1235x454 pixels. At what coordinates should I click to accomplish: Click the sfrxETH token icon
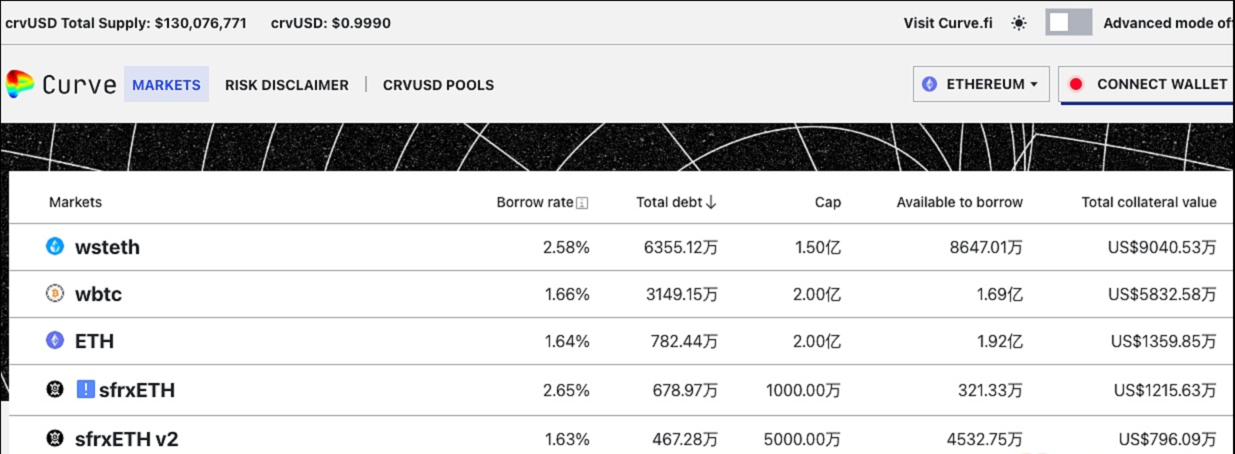pos(55,389)
